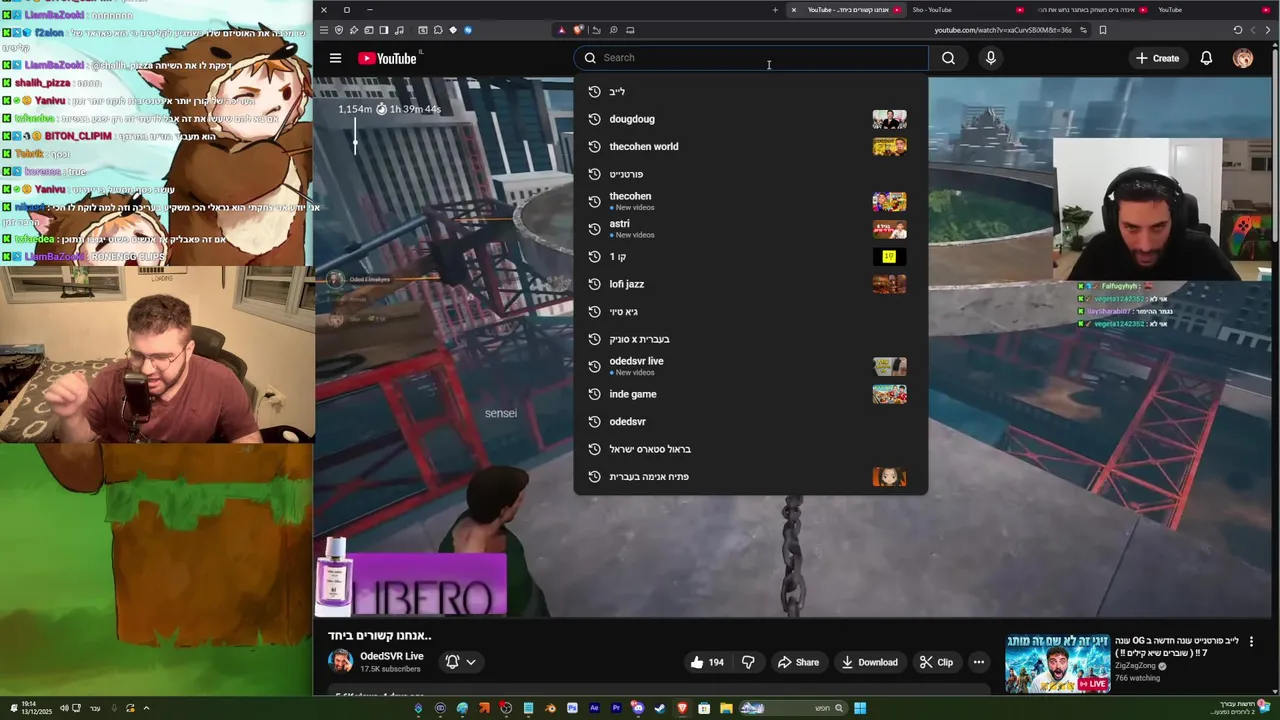Open the account avatar menu
The image size is (1280, 720).
point(1243,58)
